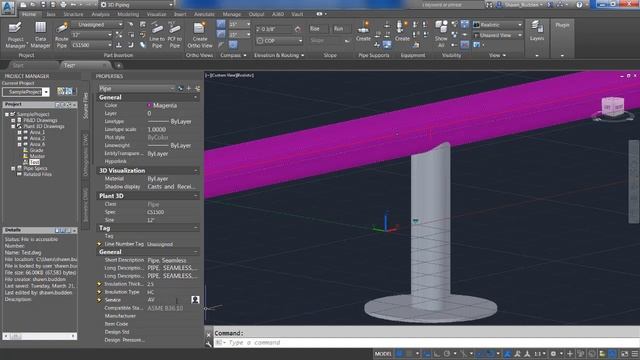The image size is (640, 360).
Task: Click the user icon beside Service row
Action: point(195,300)
